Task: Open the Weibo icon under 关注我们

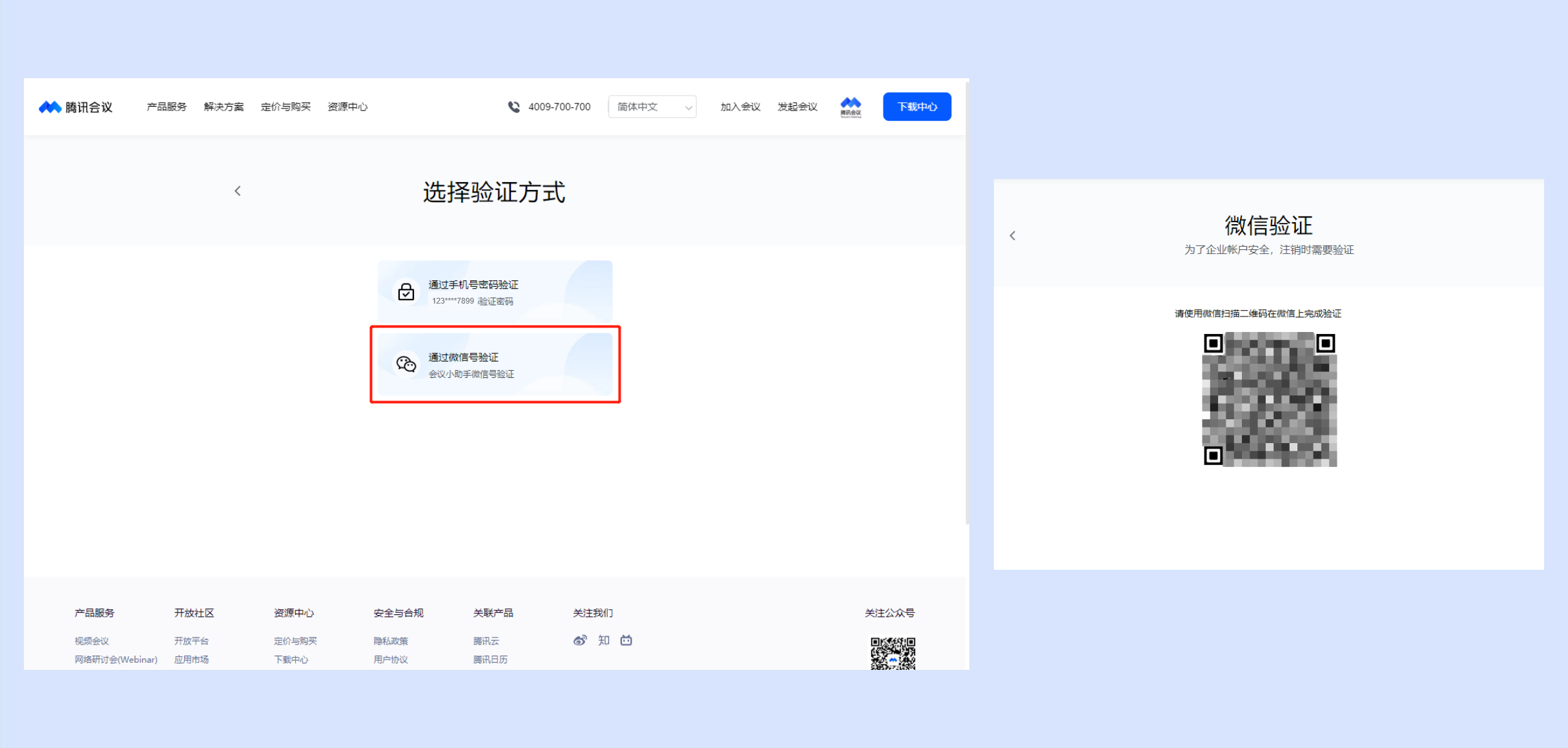Action: 580,640
